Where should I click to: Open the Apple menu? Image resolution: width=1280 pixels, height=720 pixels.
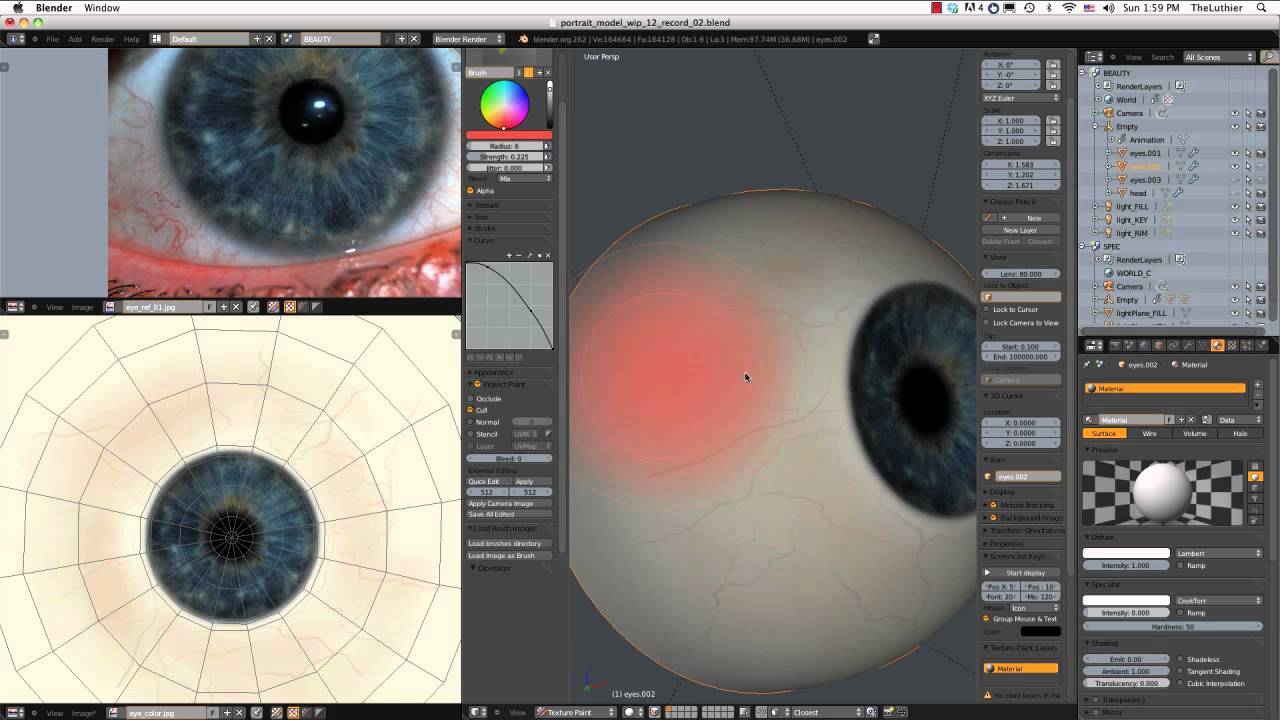click(17, 8)
